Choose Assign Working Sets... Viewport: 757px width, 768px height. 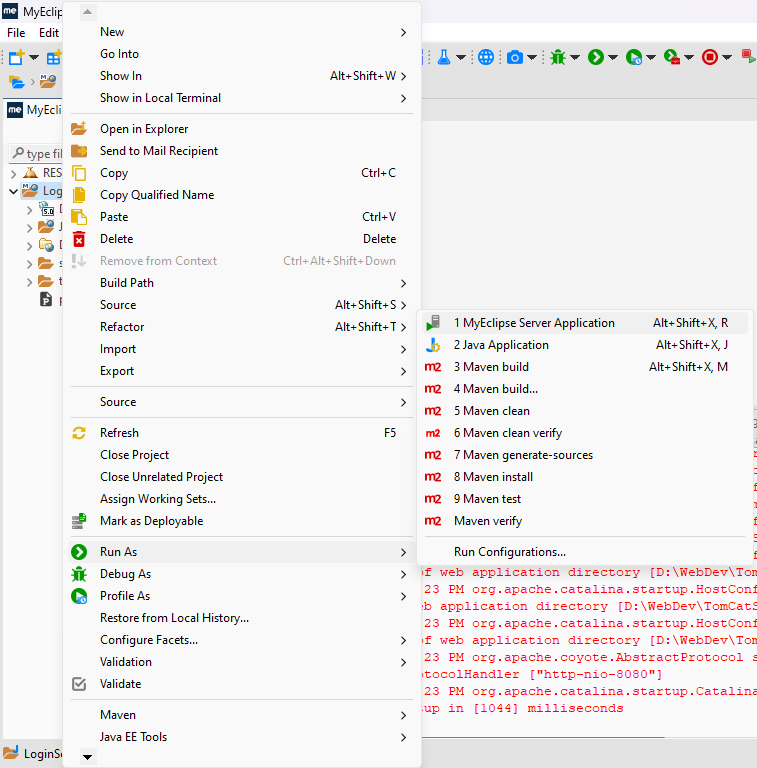point(158,499)
